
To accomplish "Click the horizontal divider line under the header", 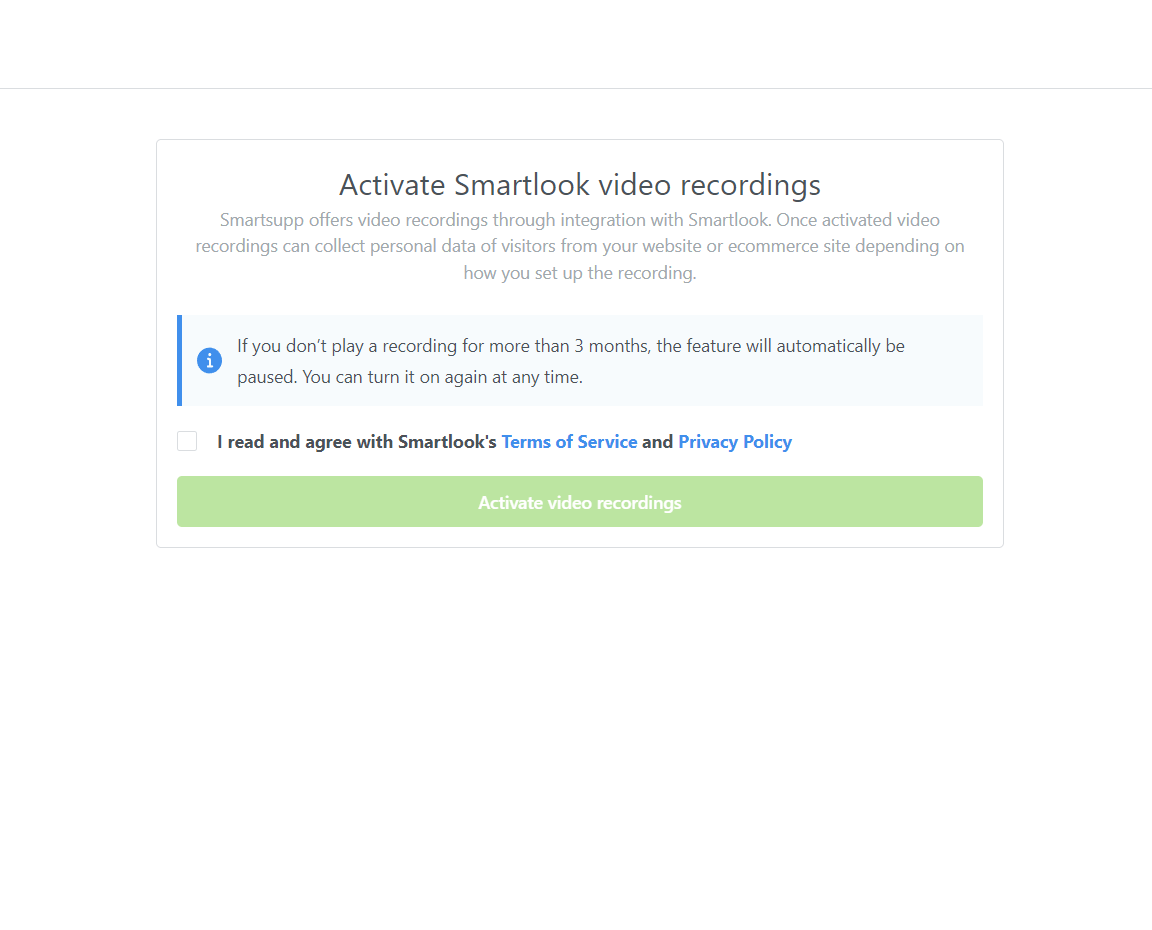I will coord(576,88).
